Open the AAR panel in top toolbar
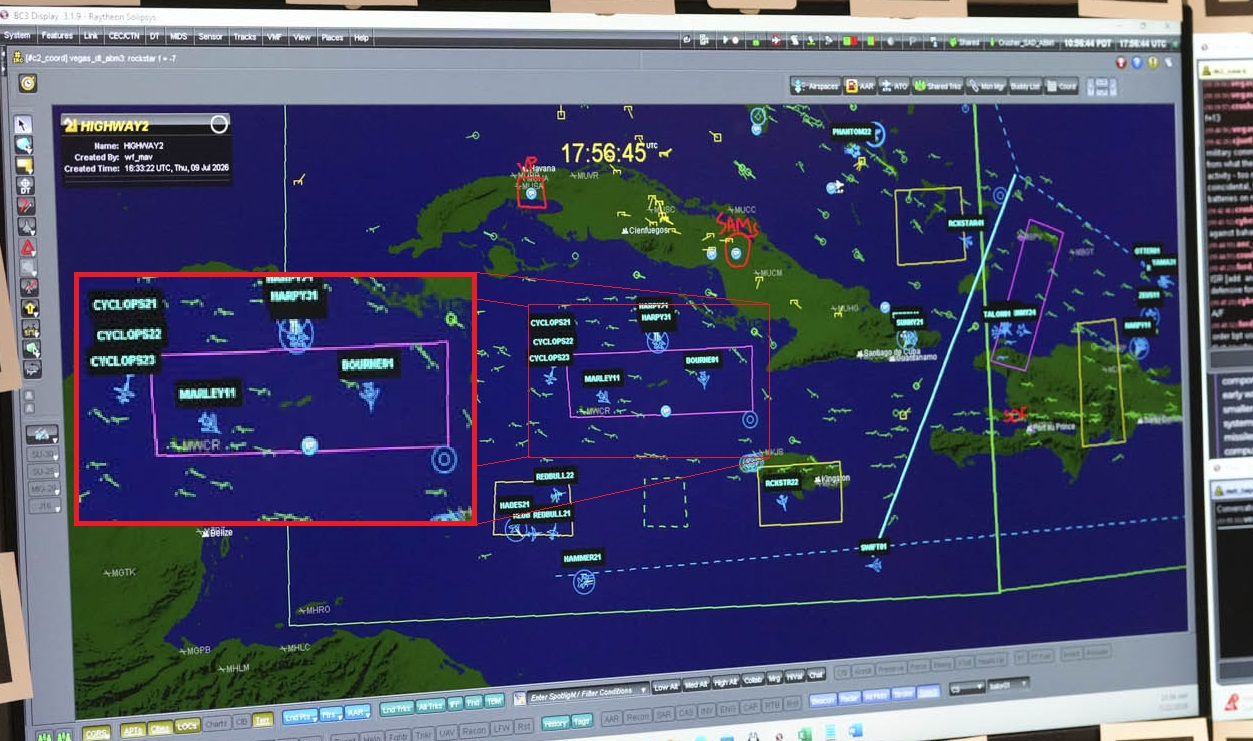1253x741 pixels. (x=860, y=86)
